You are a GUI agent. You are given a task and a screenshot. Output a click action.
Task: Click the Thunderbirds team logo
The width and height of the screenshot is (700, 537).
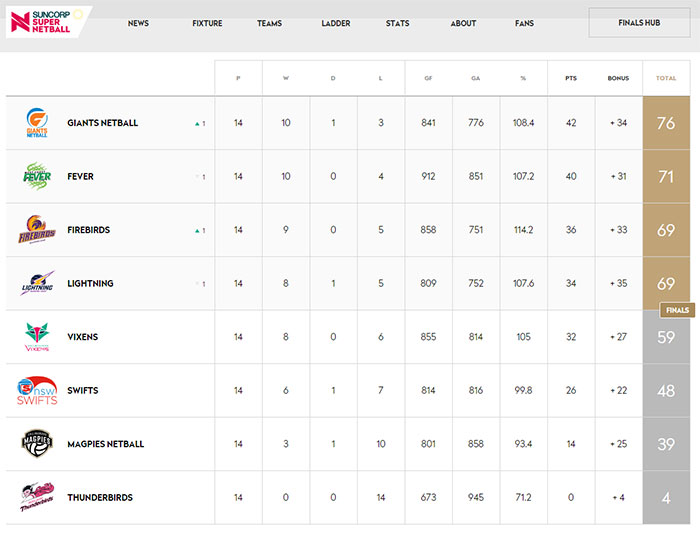coord(37,497)
